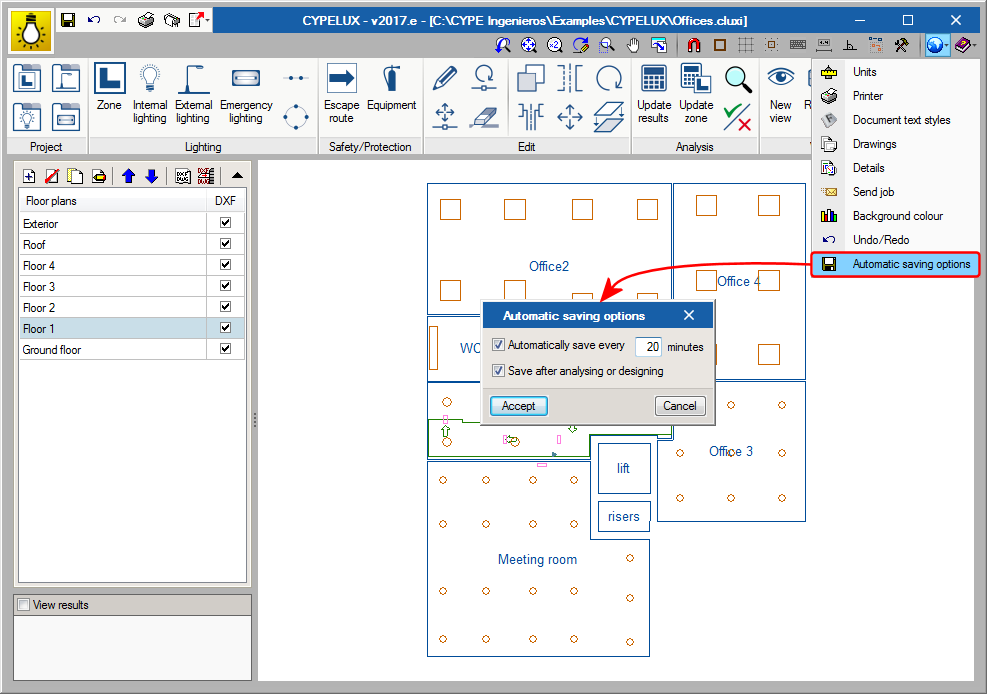Click the autosave minutes input field
This screenshot has height=694, width=987.
click(650, 347)
